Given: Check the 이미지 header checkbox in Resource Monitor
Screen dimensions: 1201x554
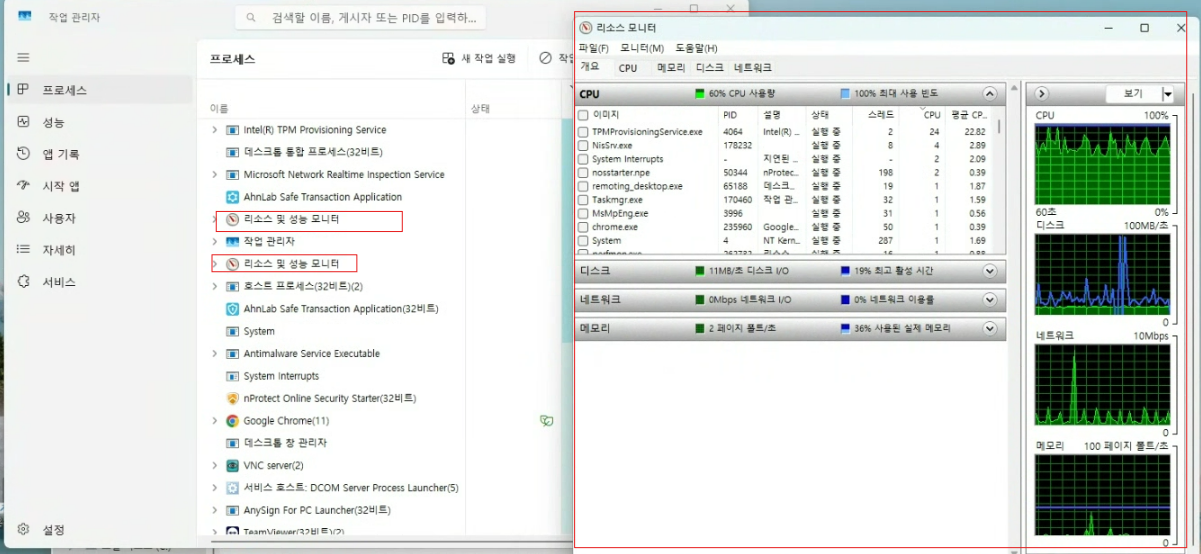Looking at the screenshot, I should pyautogui.click(x=583, y=115).
